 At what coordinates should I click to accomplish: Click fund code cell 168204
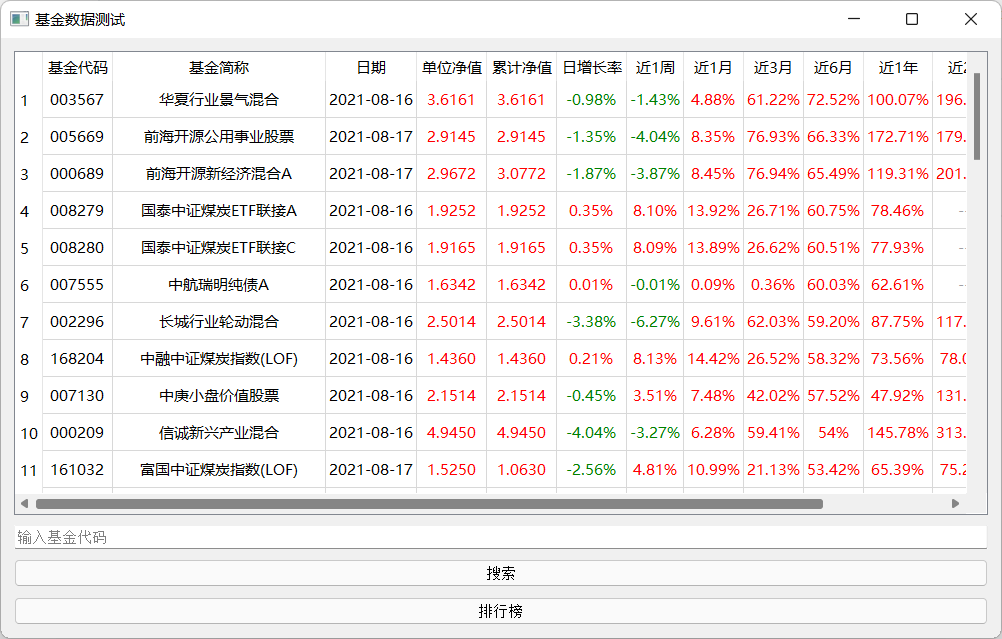(77, 359)
